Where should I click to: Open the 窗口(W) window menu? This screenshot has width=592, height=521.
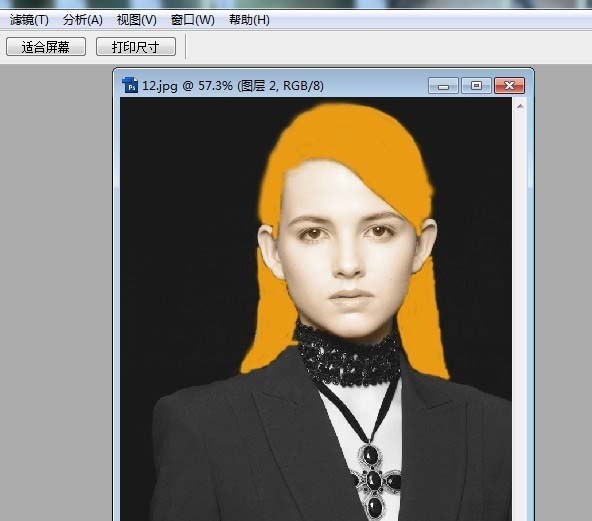[193, 20]
